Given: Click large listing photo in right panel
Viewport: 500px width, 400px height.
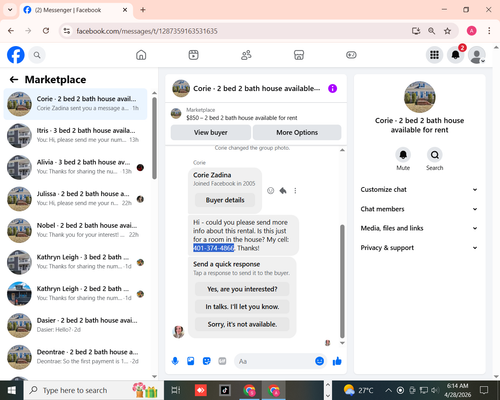Looking at the screenshot, I should (x=419, y=97).
